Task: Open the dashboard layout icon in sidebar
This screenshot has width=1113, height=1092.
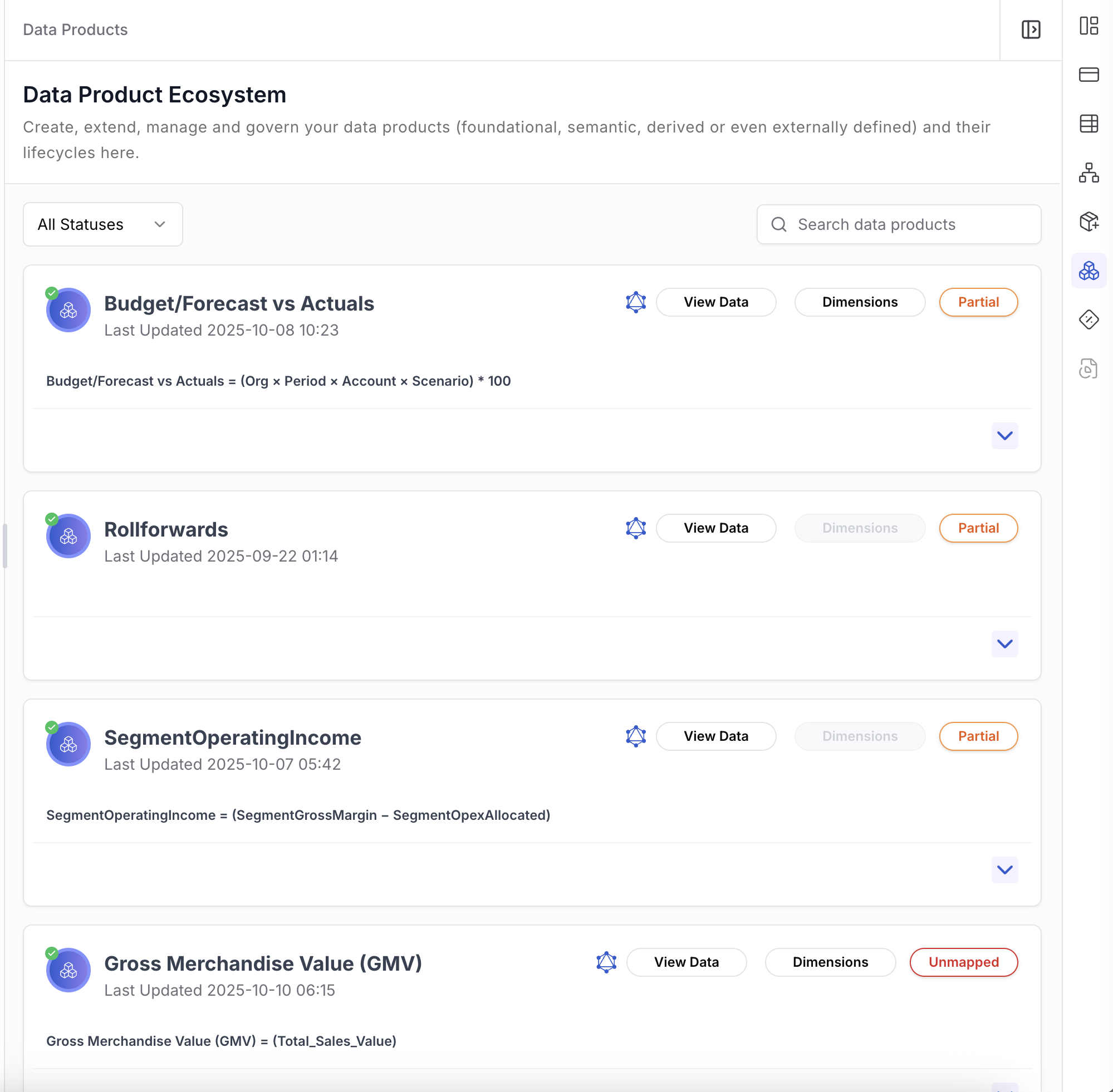Action: pos(1089,26)
